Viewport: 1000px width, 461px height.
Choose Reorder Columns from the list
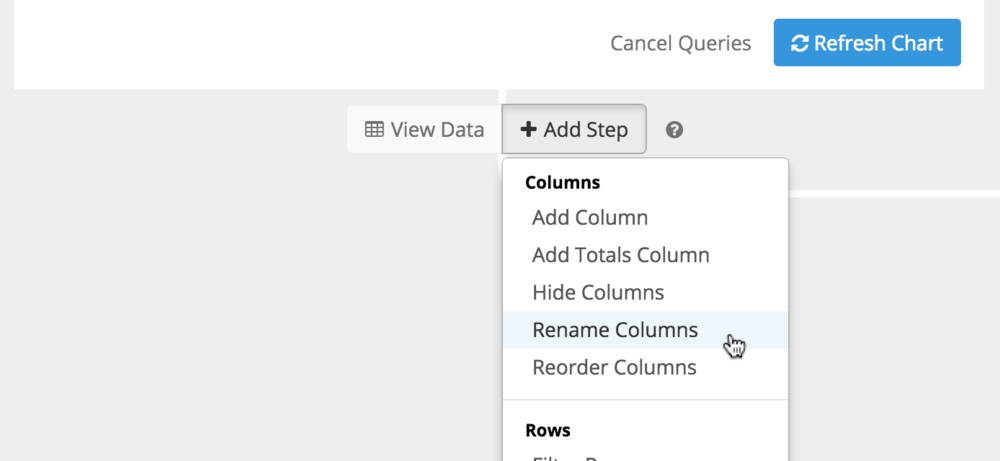pos(614,368)
